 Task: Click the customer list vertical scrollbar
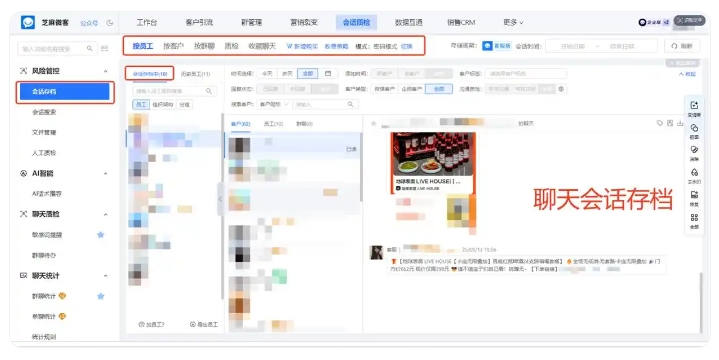coord(361,167)
